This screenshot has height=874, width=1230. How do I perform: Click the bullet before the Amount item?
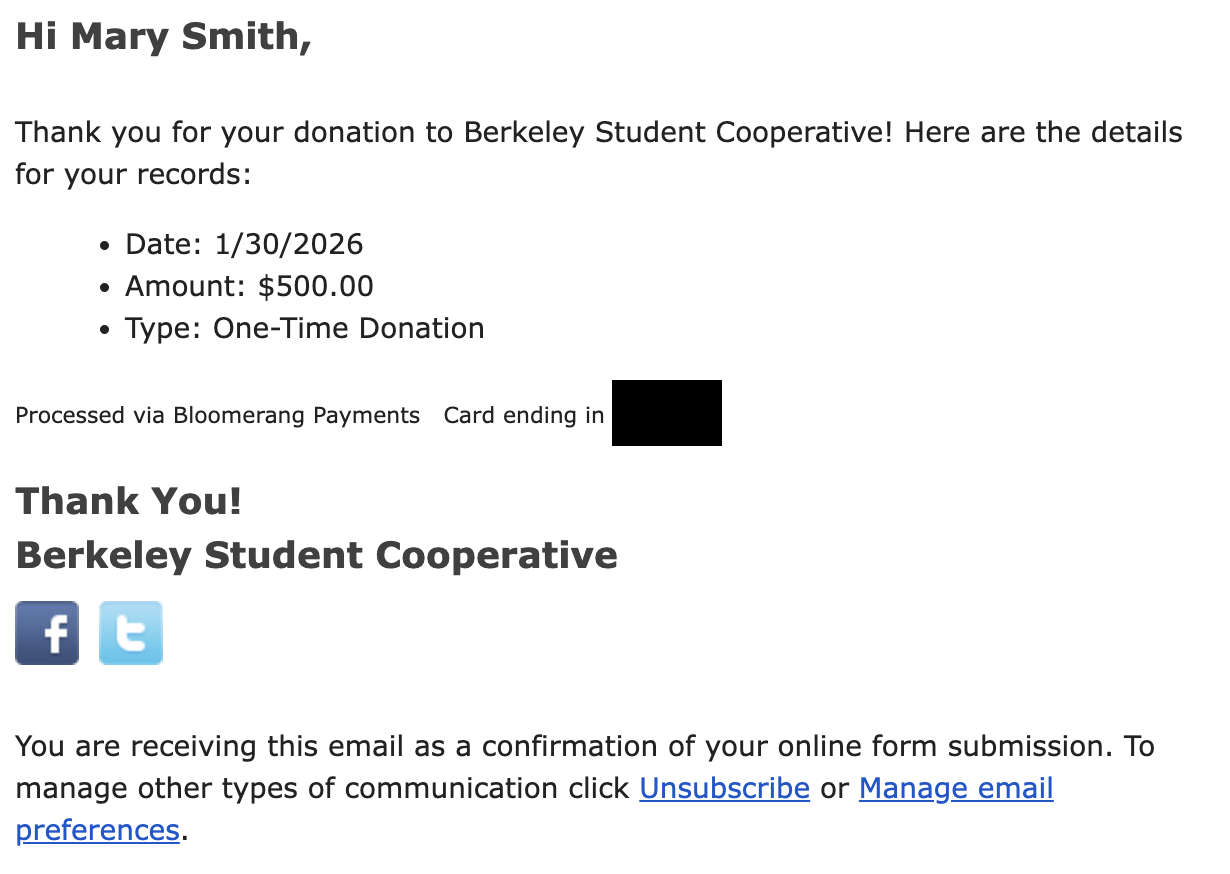tap(106, 288)
